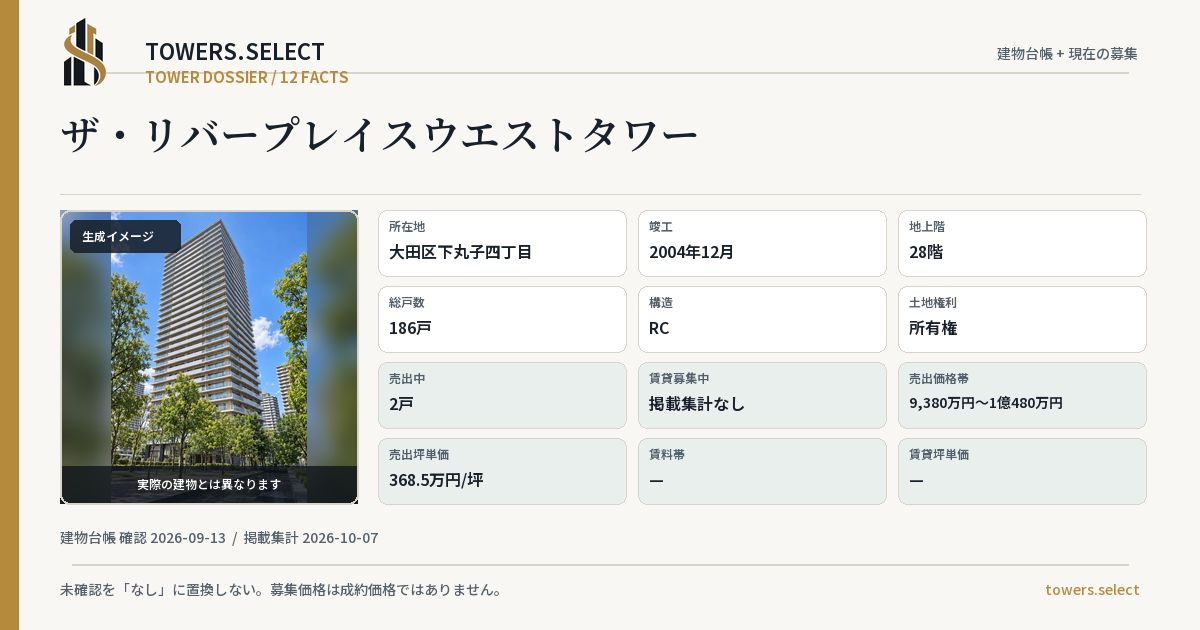Screen dimensions: 1200x630
Task: Select the 地上階 card 28階
Action: 1022,243
